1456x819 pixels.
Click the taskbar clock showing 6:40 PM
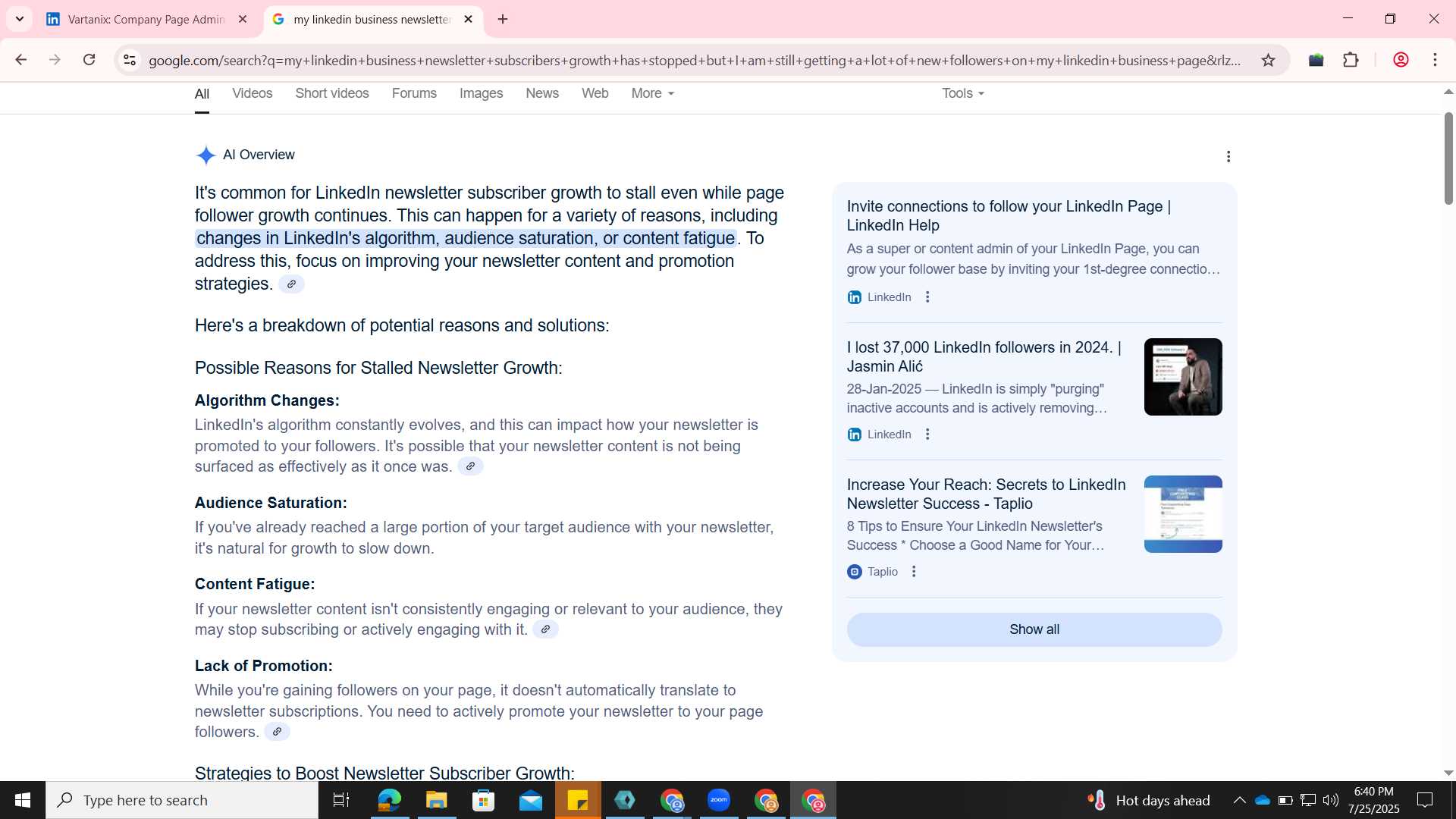point(1373,800)
